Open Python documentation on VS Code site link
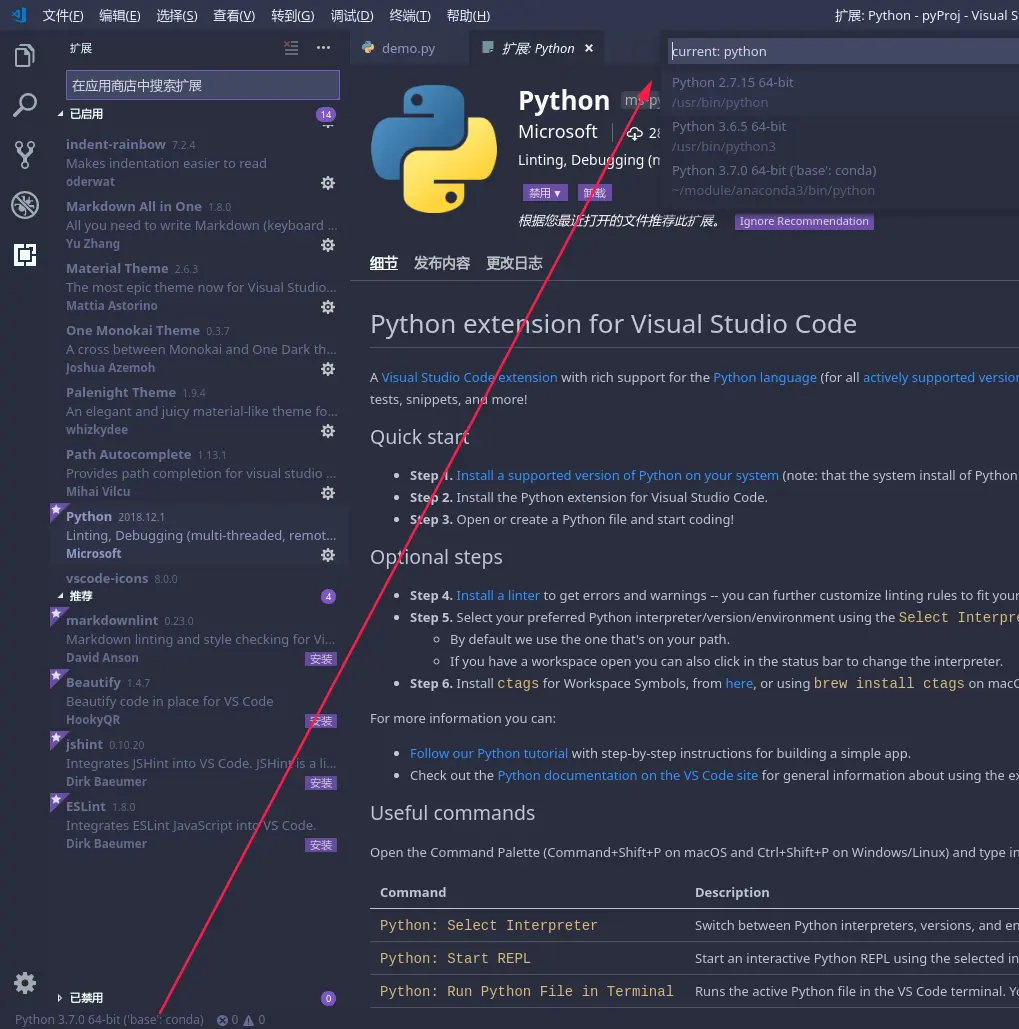 point(627,775)
